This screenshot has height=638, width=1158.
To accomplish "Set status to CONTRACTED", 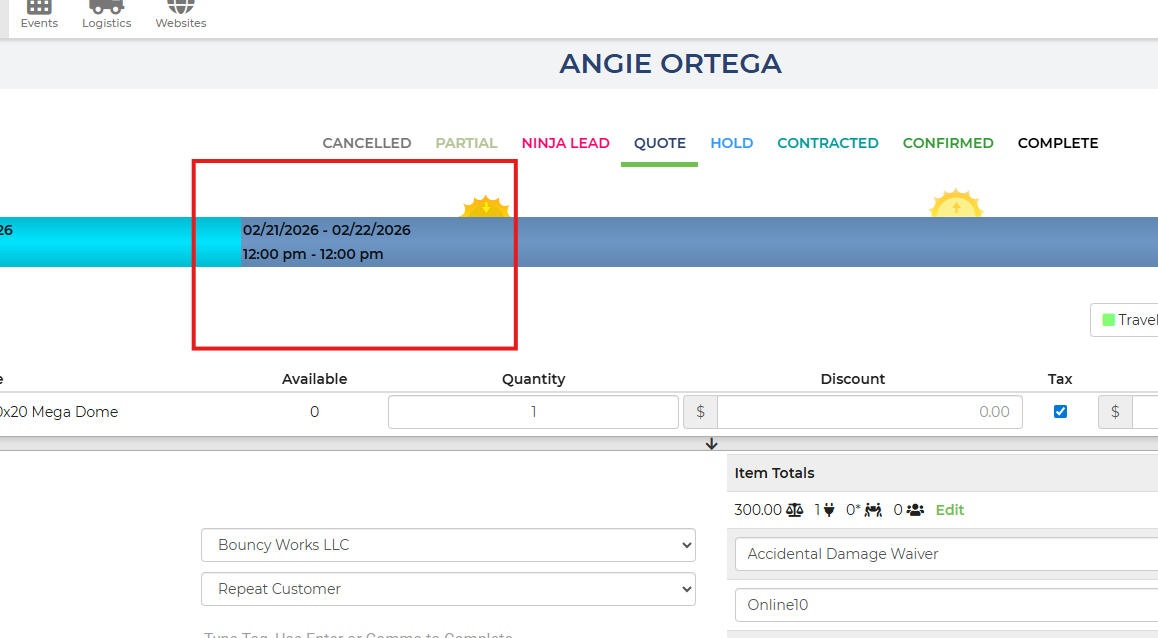I will 827,143.
